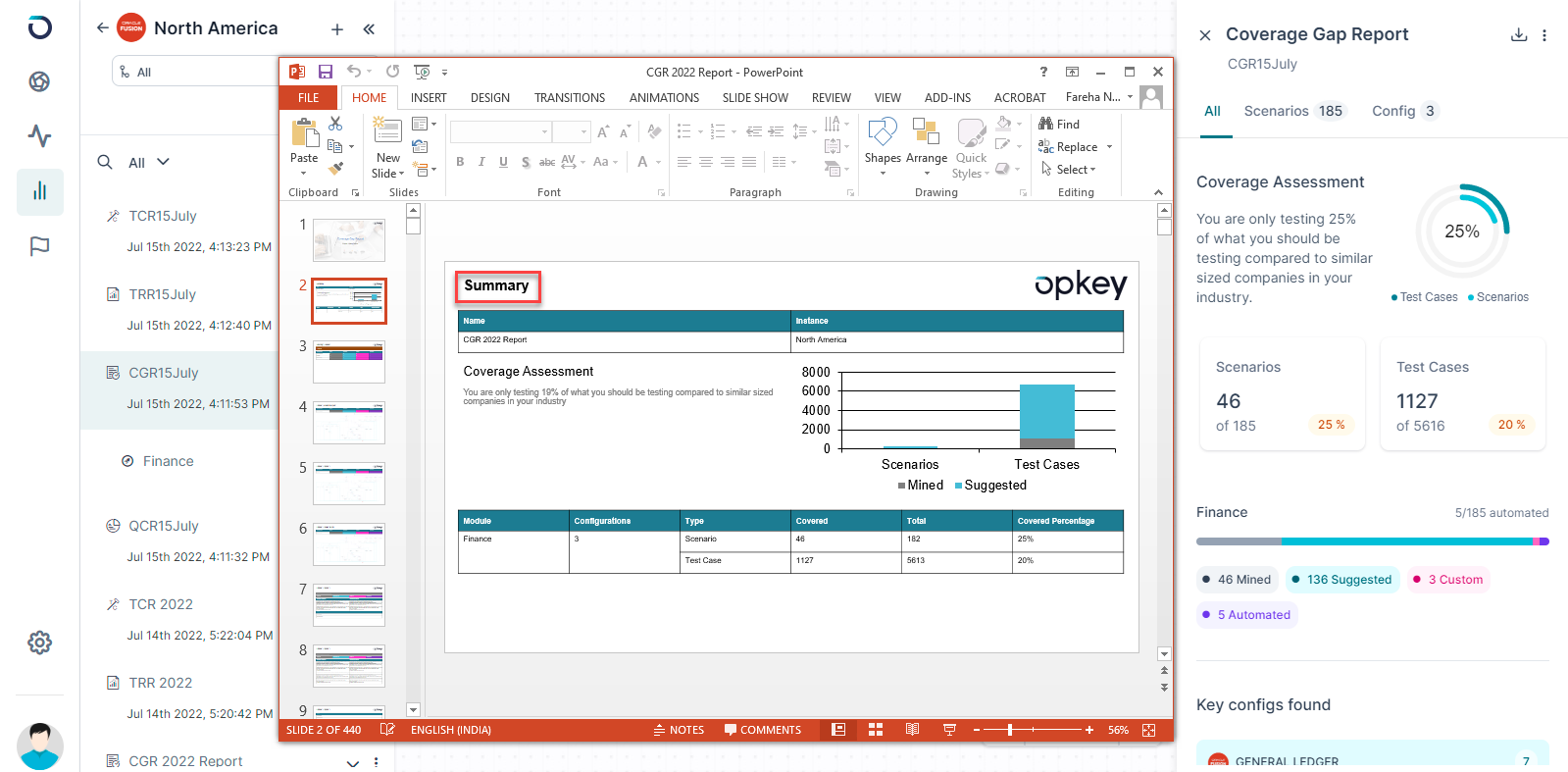Screen dimensions: 1568x772
Task: Toggle text Shadow formatting
Action: [526, 162]
